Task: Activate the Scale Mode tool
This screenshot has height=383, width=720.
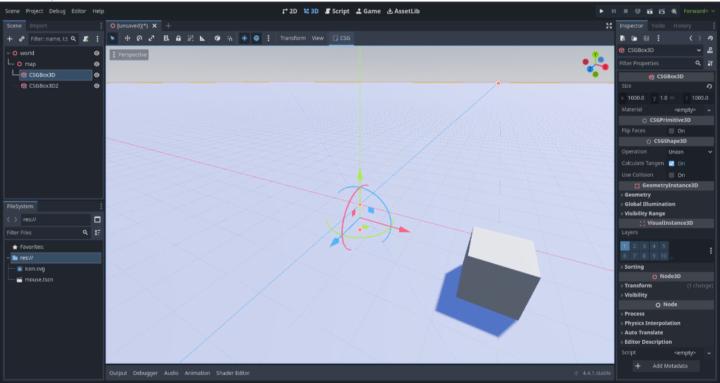Action: [151, 38]
